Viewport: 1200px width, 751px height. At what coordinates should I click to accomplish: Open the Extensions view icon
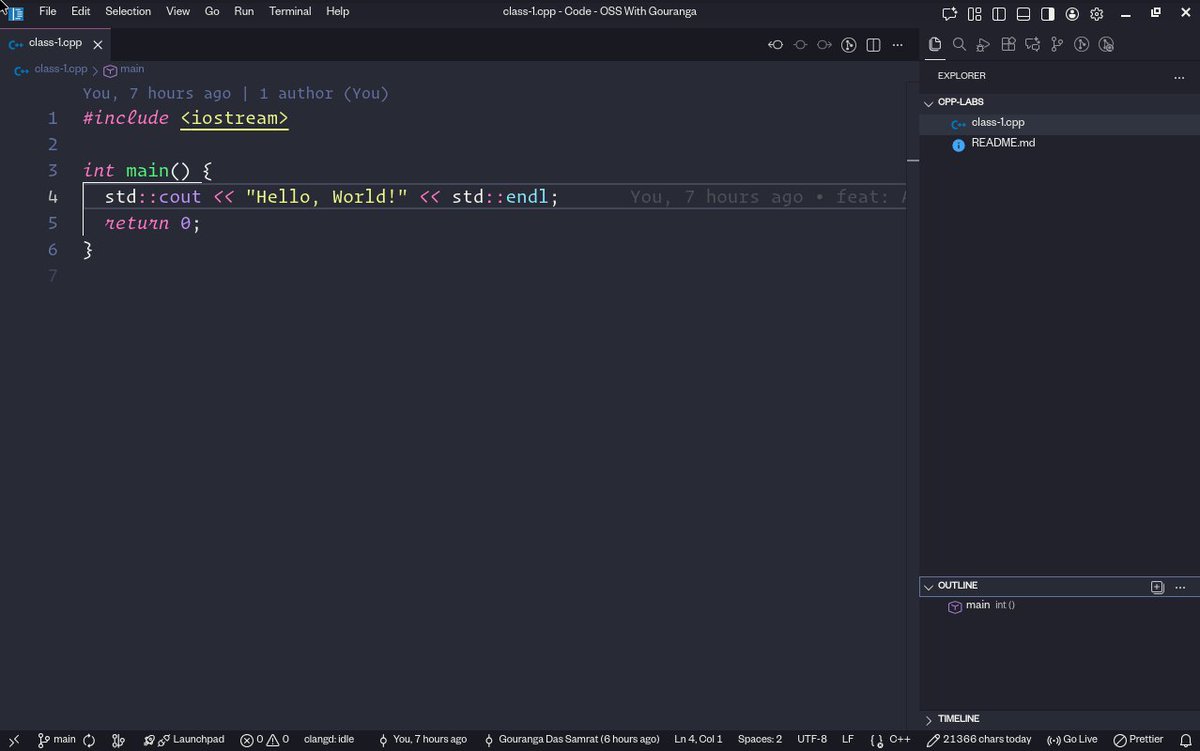pos(1008,44)
